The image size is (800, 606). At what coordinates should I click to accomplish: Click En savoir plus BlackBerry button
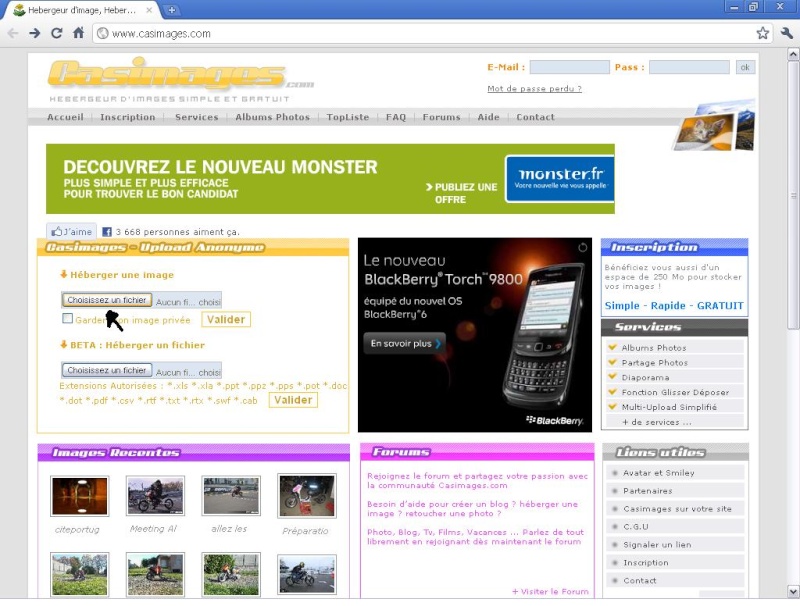[x=405, y=343]
